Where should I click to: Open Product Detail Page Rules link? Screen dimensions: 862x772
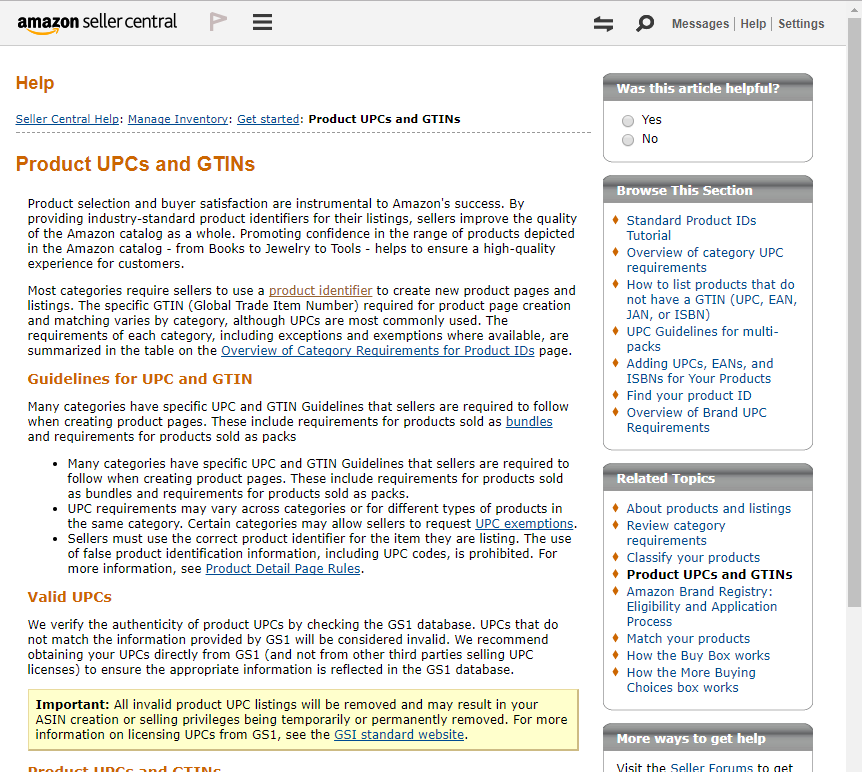coord(283,569)
